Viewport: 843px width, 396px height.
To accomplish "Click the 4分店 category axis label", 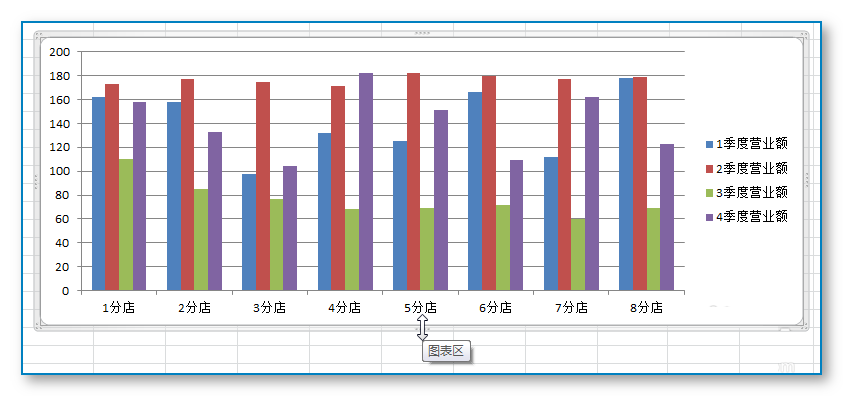I will pyautogui.click(x=345, y=308).
